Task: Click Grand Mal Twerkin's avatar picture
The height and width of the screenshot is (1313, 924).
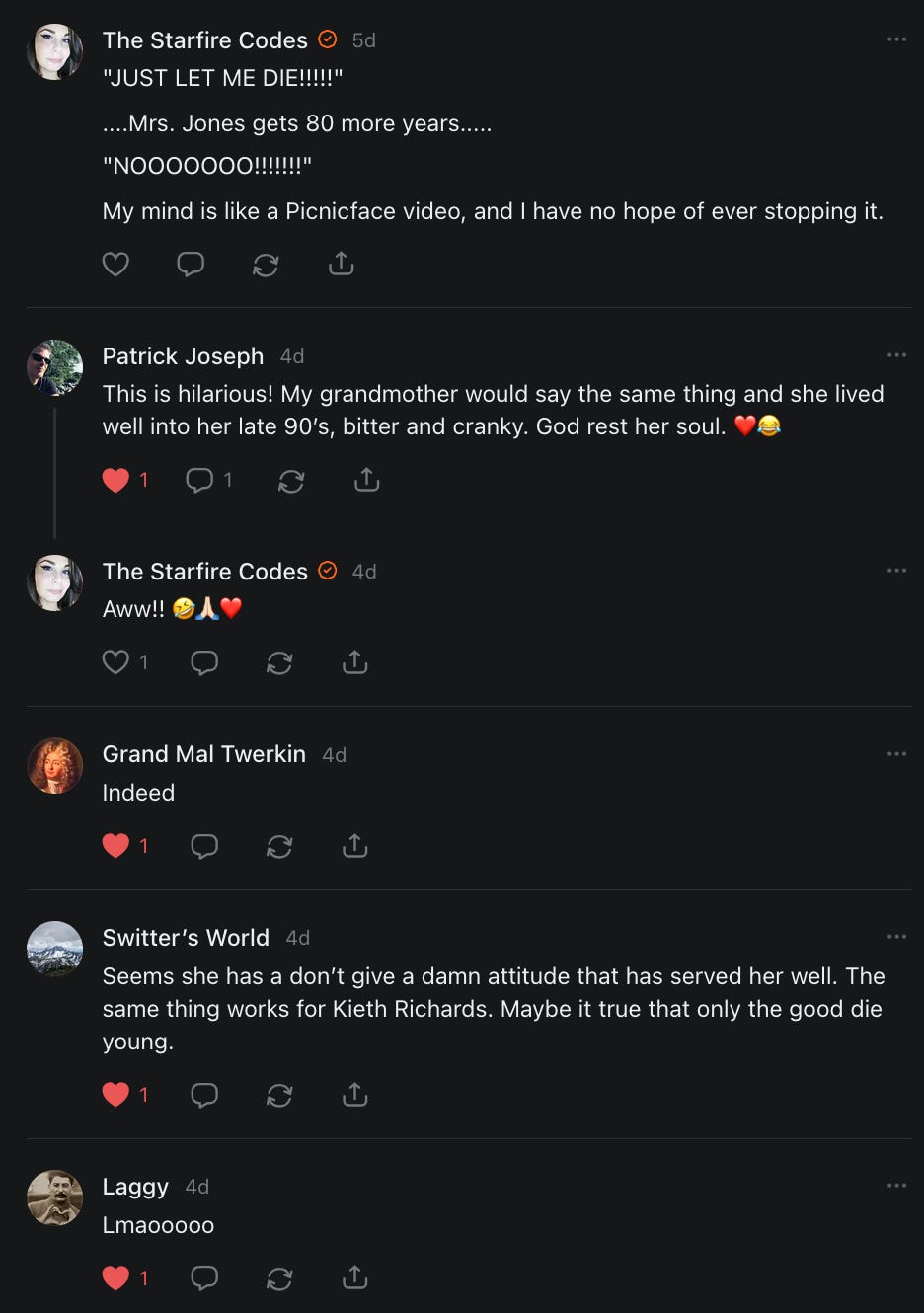Action: 54,766
